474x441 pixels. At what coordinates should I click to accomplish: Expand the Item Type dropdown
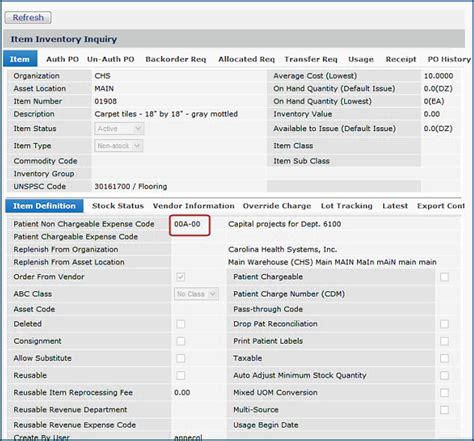[119, 146]
